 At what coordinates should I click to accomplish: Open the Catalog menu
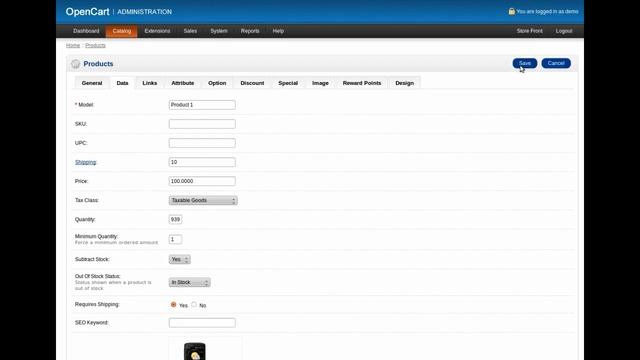click(x=122, y=31)
